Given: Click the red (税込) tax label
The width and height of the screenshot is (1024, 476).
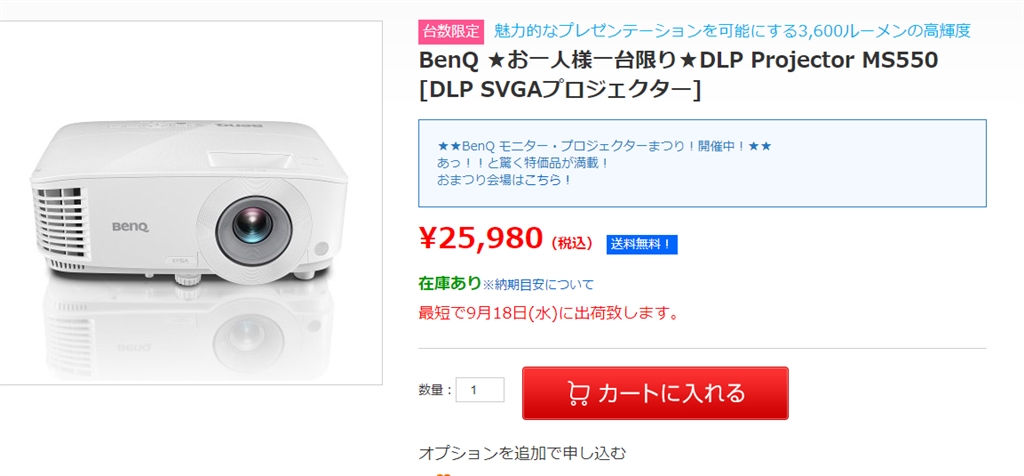Looking at the screenshot, I should click(574, 243).
